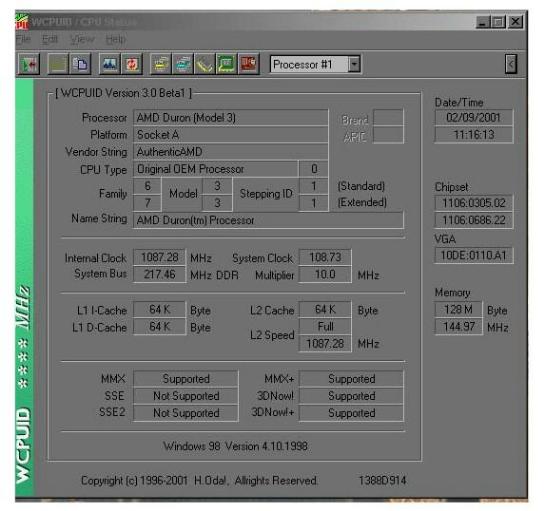Viewport: 544px width, 511px height.
Task: Click the Multiplier value 10.0
Action: [x=325, y=274]
